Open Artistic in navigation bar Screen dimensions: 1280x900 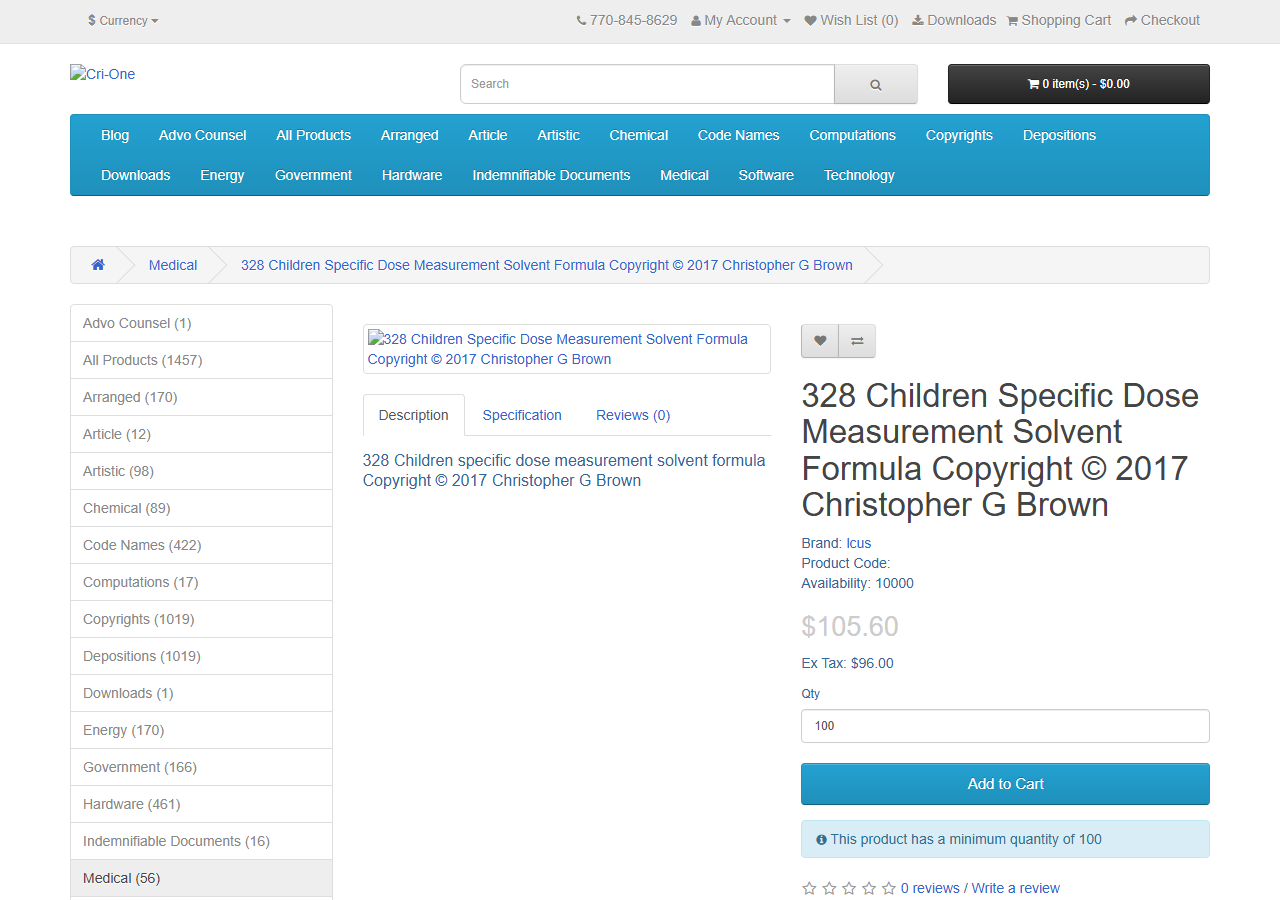point(558,135)
